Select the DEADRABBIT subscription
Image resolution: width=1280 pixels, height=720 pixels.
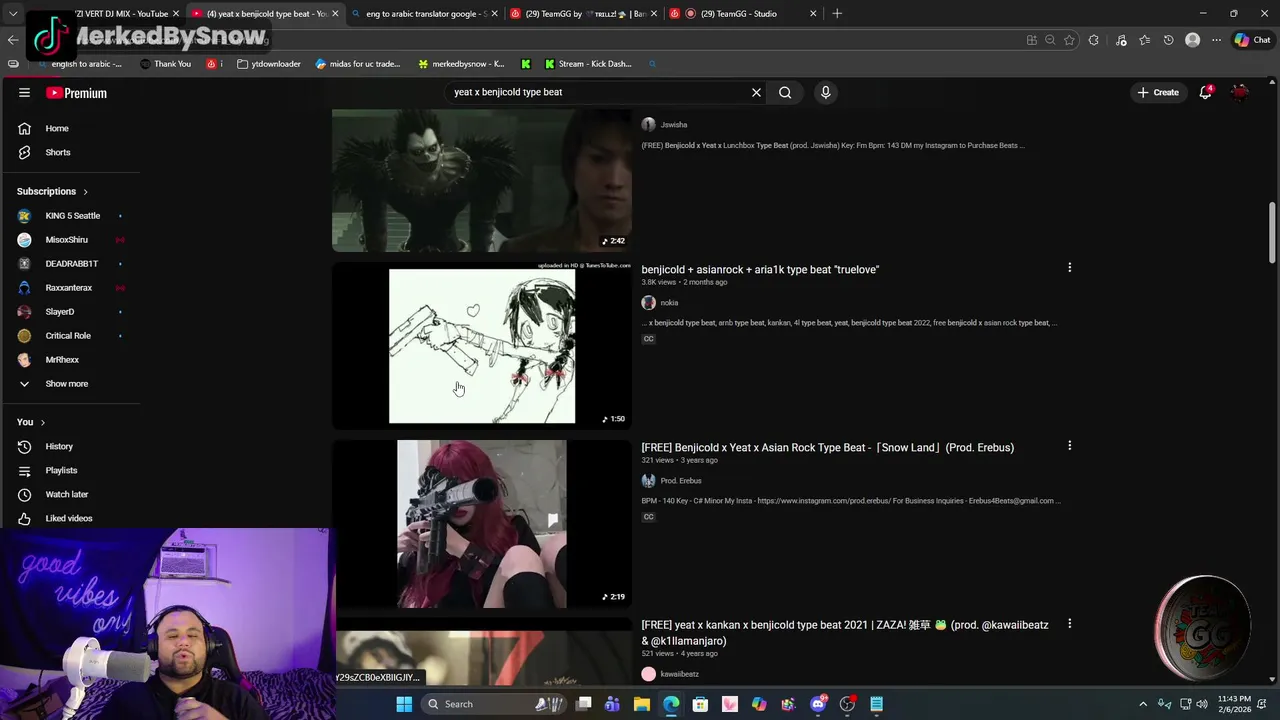[70, 263]
